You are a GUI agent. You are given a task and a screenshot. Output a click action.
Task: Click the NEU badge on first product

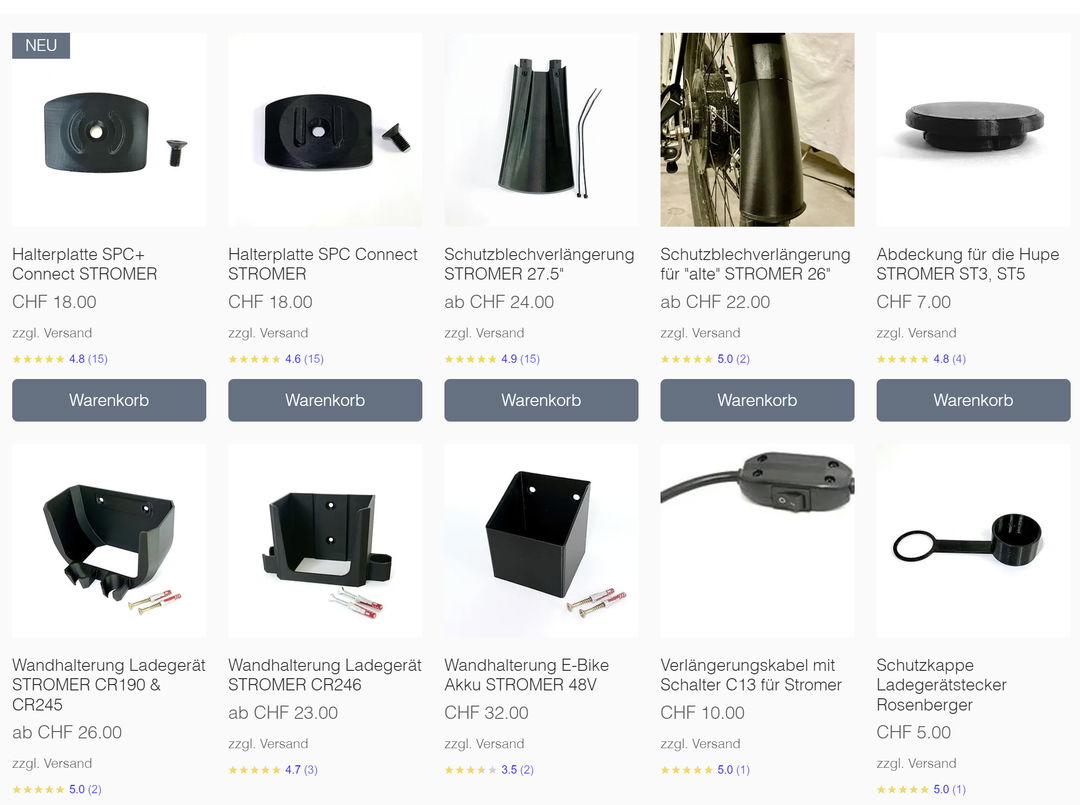point(41,45)
